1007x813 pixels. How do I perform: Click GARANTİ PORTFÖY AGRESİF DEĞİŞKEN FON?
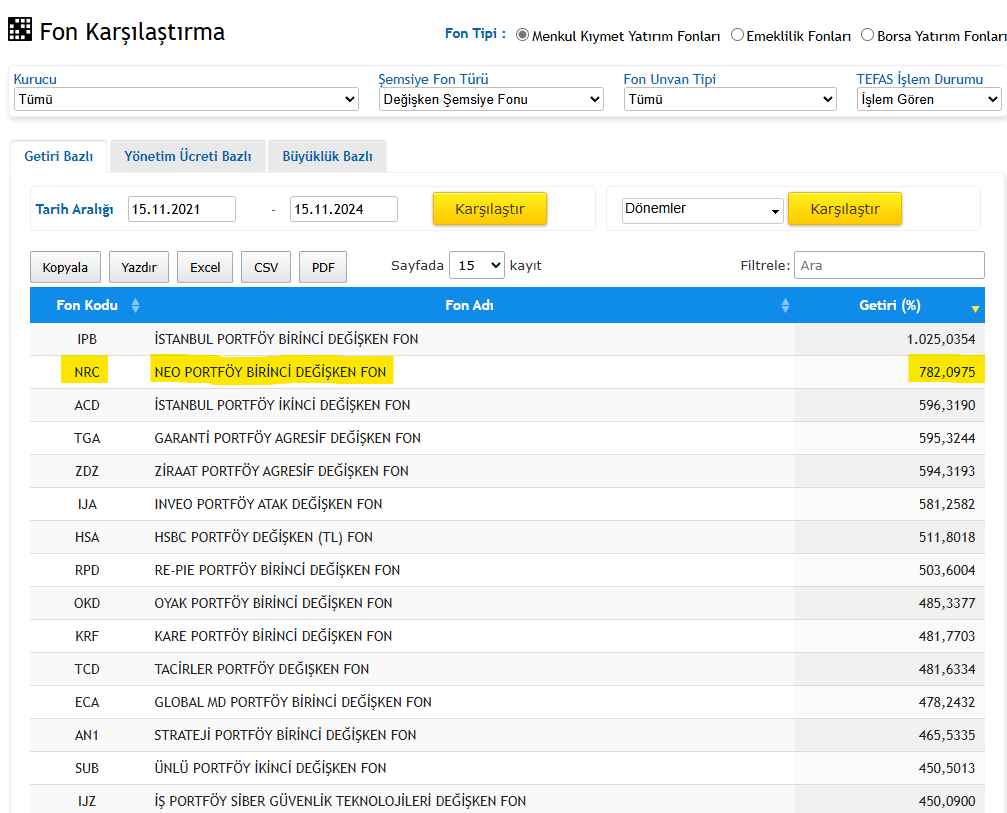pyautogui.click(x=288, y=438)
